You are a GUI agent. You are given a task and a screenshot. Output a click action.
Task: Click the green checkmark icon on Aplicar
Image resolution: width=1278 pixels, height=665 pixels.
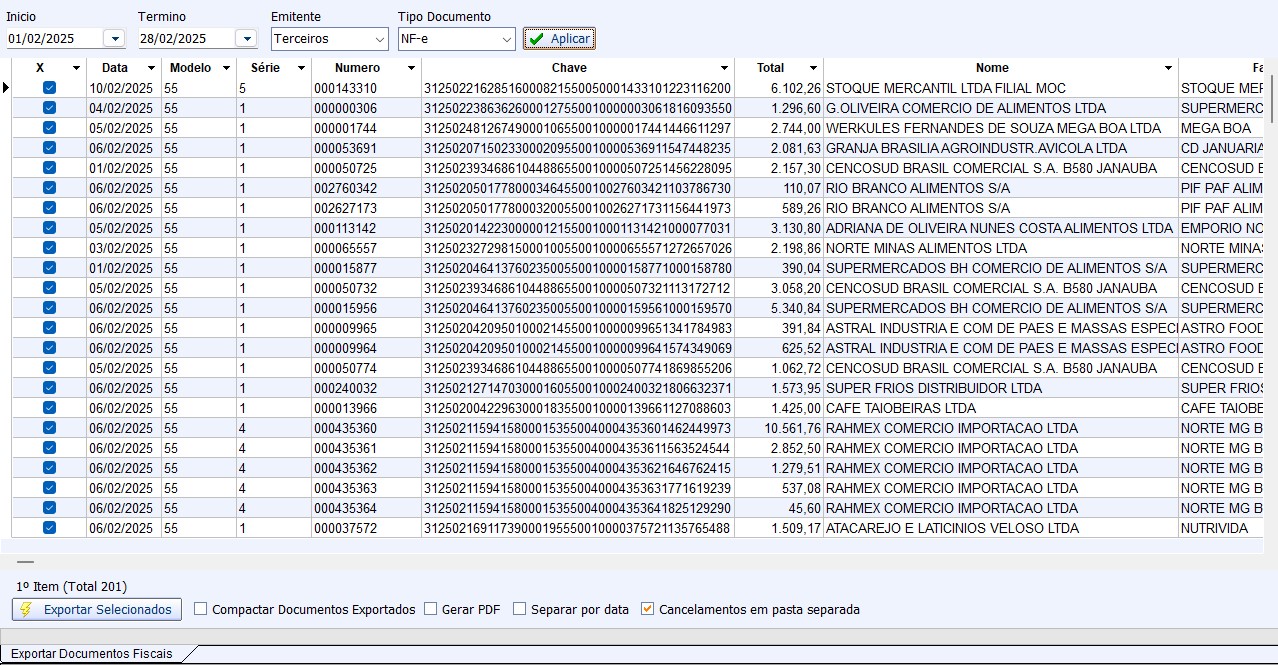[537, 39]
